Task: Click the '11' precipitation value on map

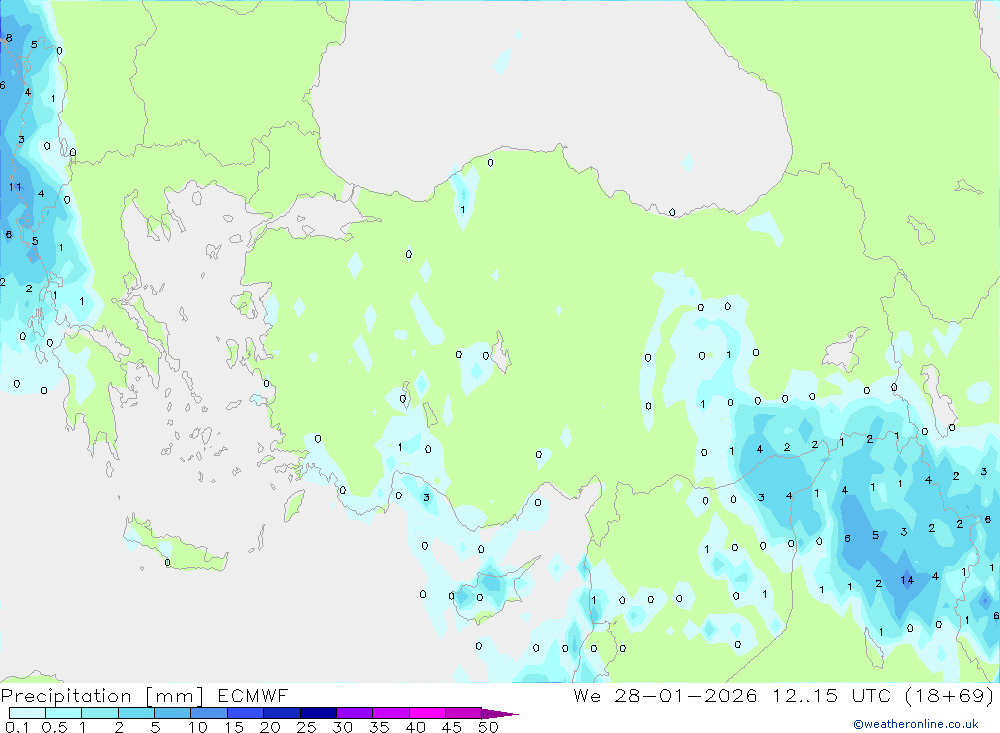Action: point(15,187)
